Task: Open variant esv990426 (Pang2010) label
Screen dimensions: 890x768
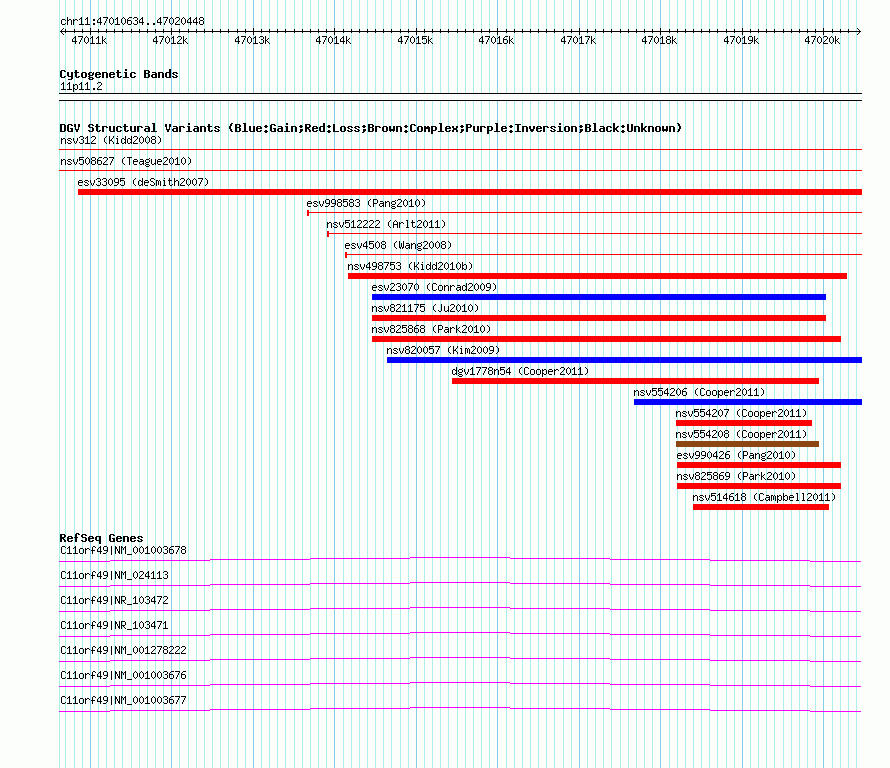Action: [x=736, y=455]
